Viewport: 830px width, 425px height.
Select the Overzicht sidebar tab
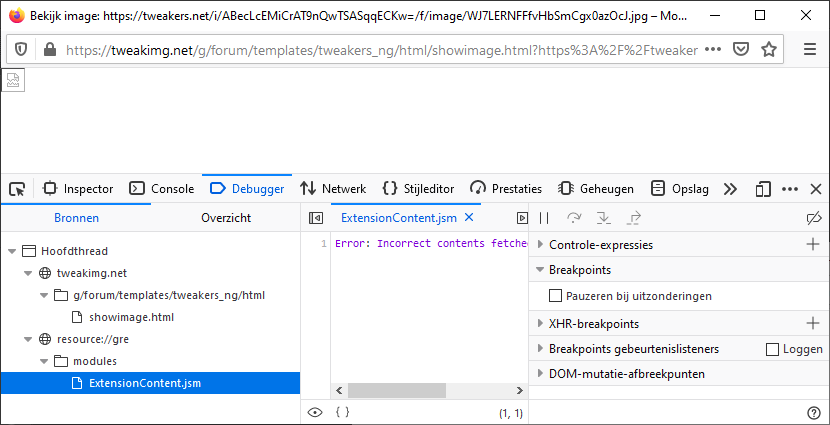point(226,218)
